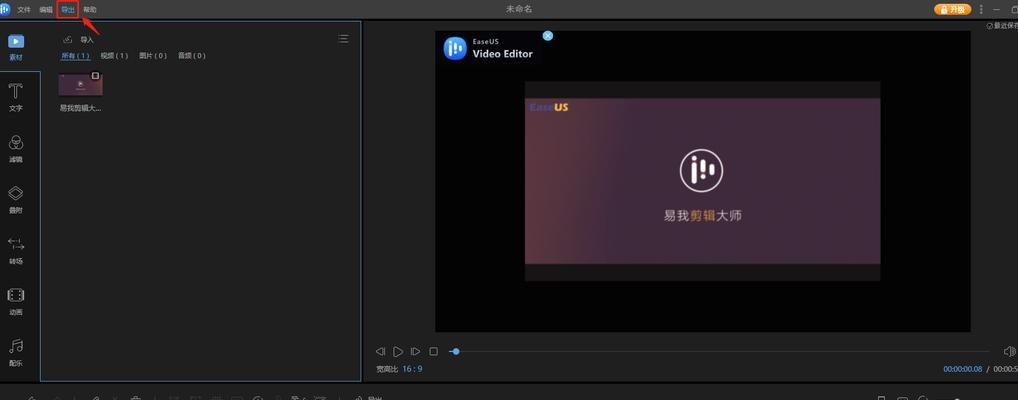1018x400 pixels.
Task: Switch to the 所有(1) tab
Action: [x=75, y=56]
